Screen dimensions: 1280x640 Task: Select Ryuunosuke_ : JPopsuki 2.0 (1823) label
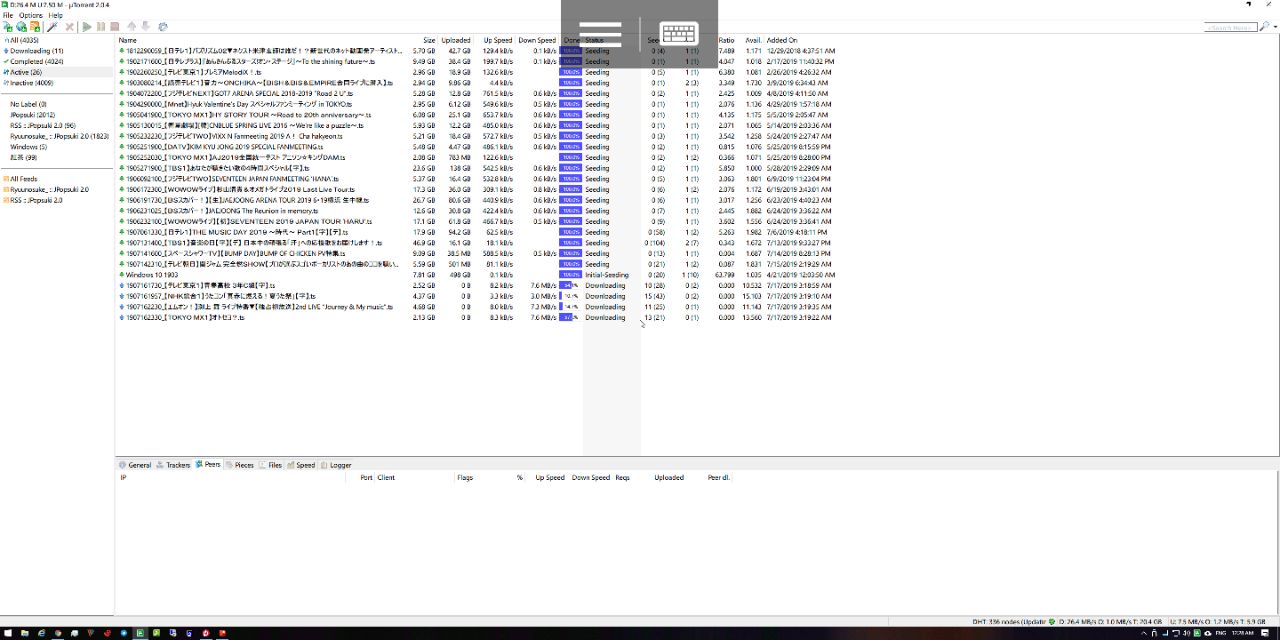(60, 136)
